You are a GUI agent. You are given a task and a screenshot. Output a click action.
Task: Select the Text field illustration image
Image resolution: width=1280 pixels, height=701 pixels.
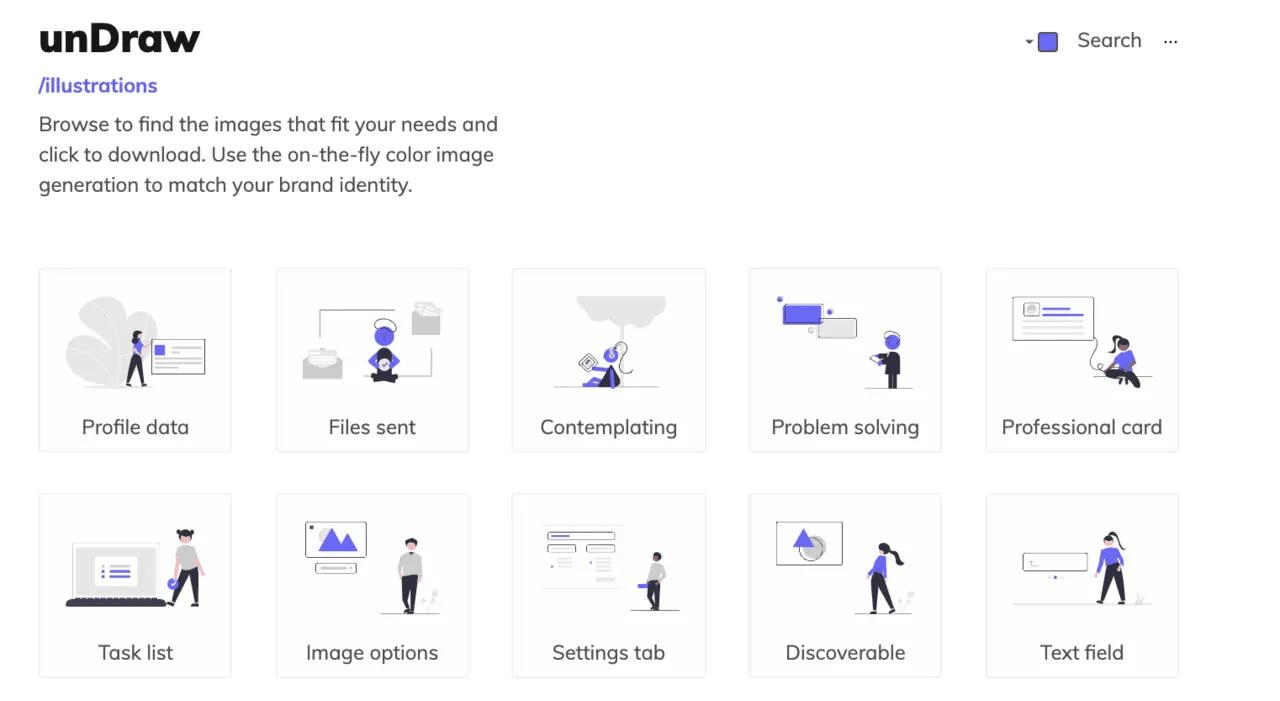point(1082,567)
